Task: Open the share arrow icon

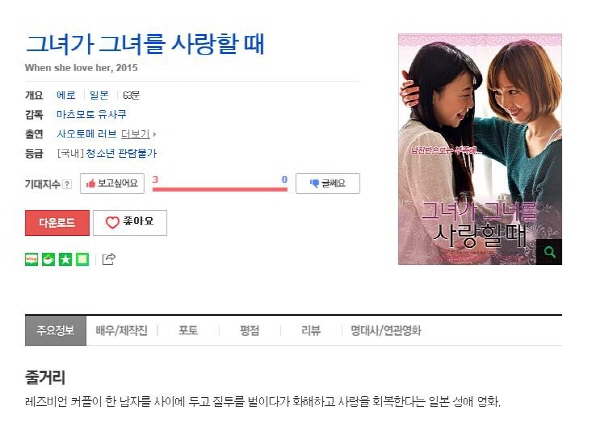Action: pos(109,259)
